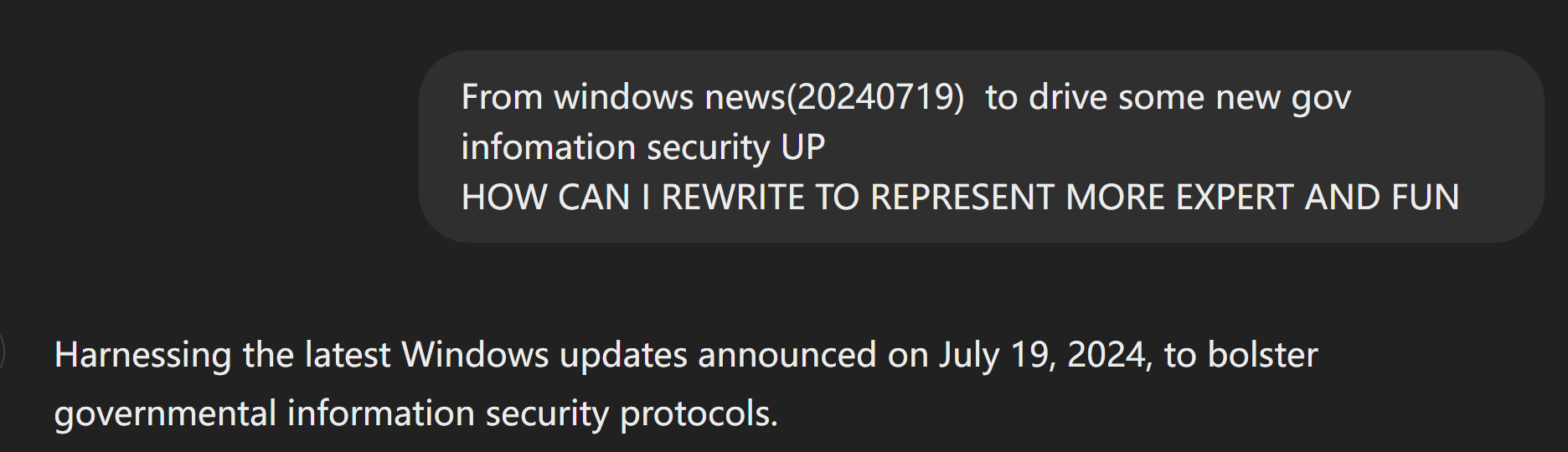Screen dimensions: 1568x452
Task: Click the word 'From' starting the prompt
Action: (502, 98)
